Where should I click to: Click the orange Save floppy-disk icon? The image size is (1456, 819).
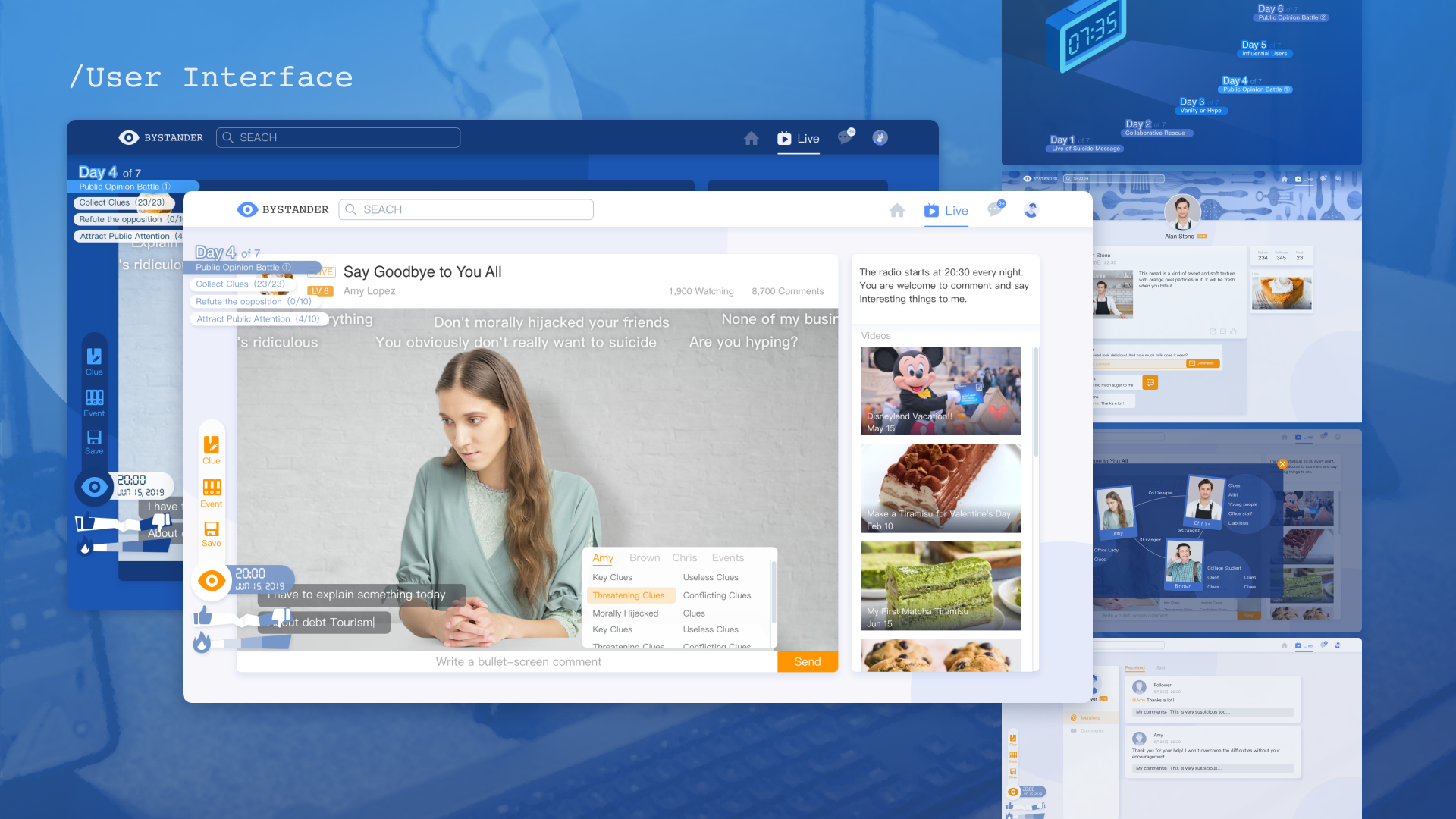pos(212,529)
